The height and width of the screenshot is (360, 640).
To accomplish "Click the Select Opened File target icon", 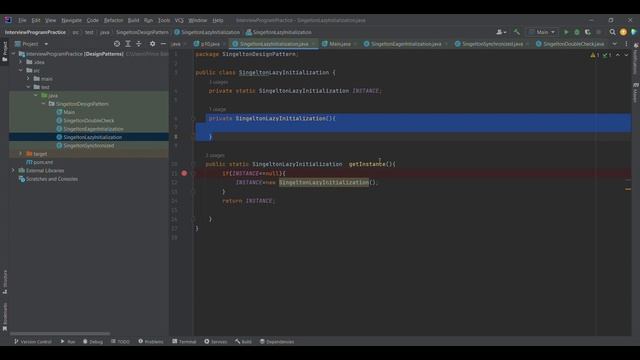I will pos(117,44).
